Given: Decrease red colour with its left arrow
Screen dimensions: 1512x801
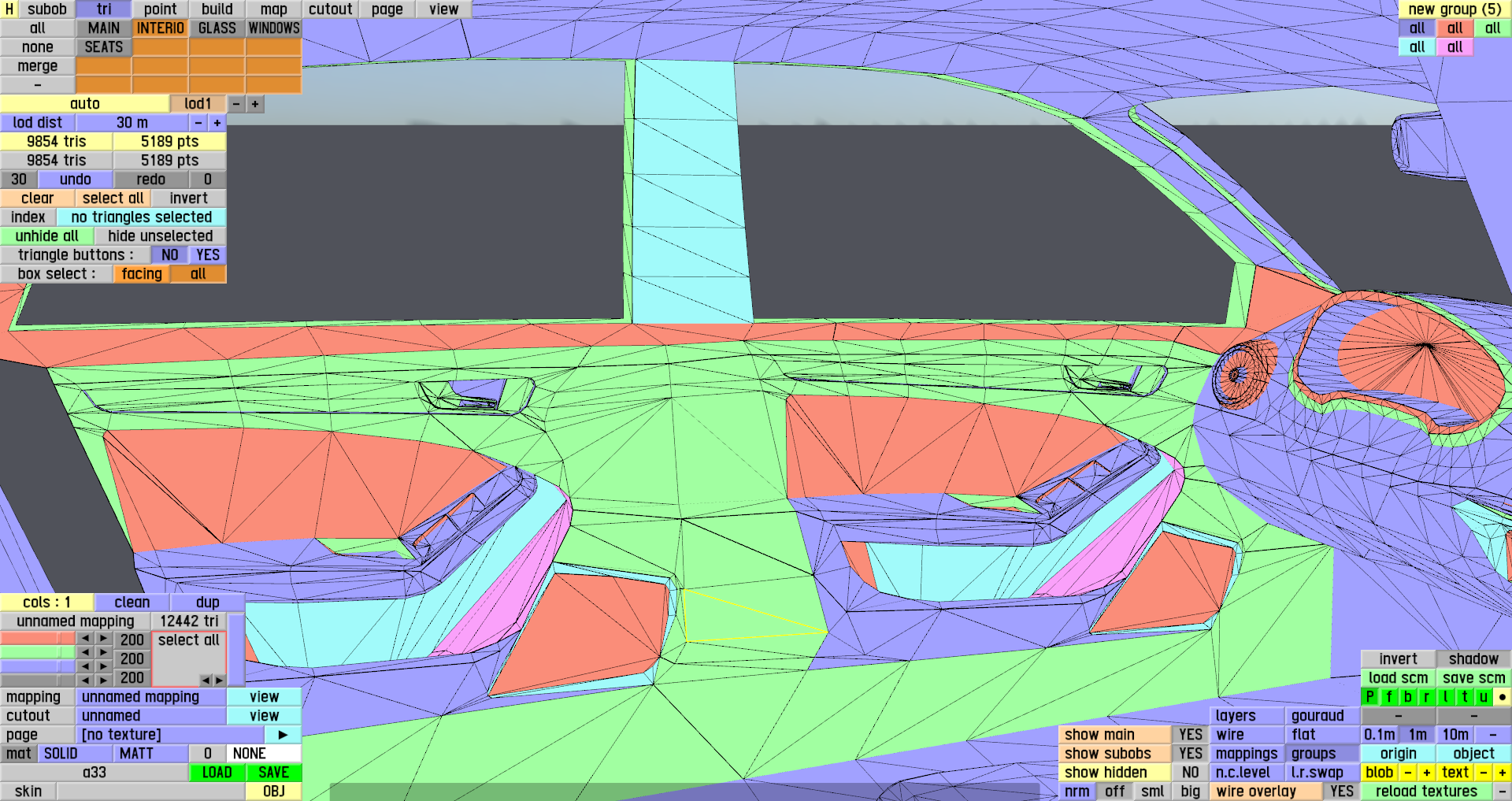Looking at the screenshot, I should (85, 639).
